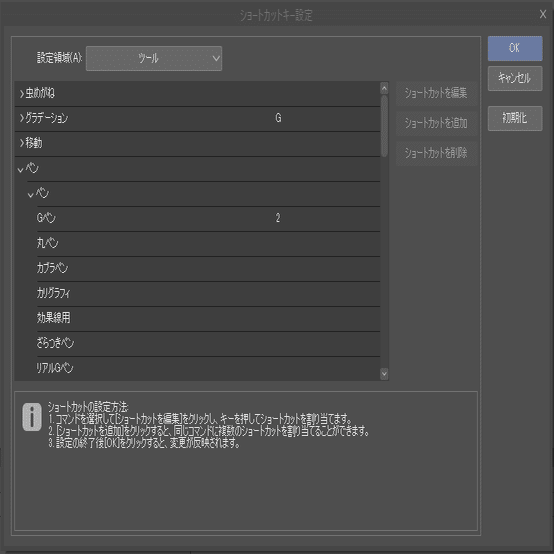Select the リアルGペン row
554x554 pixels.
coord(208,369)
